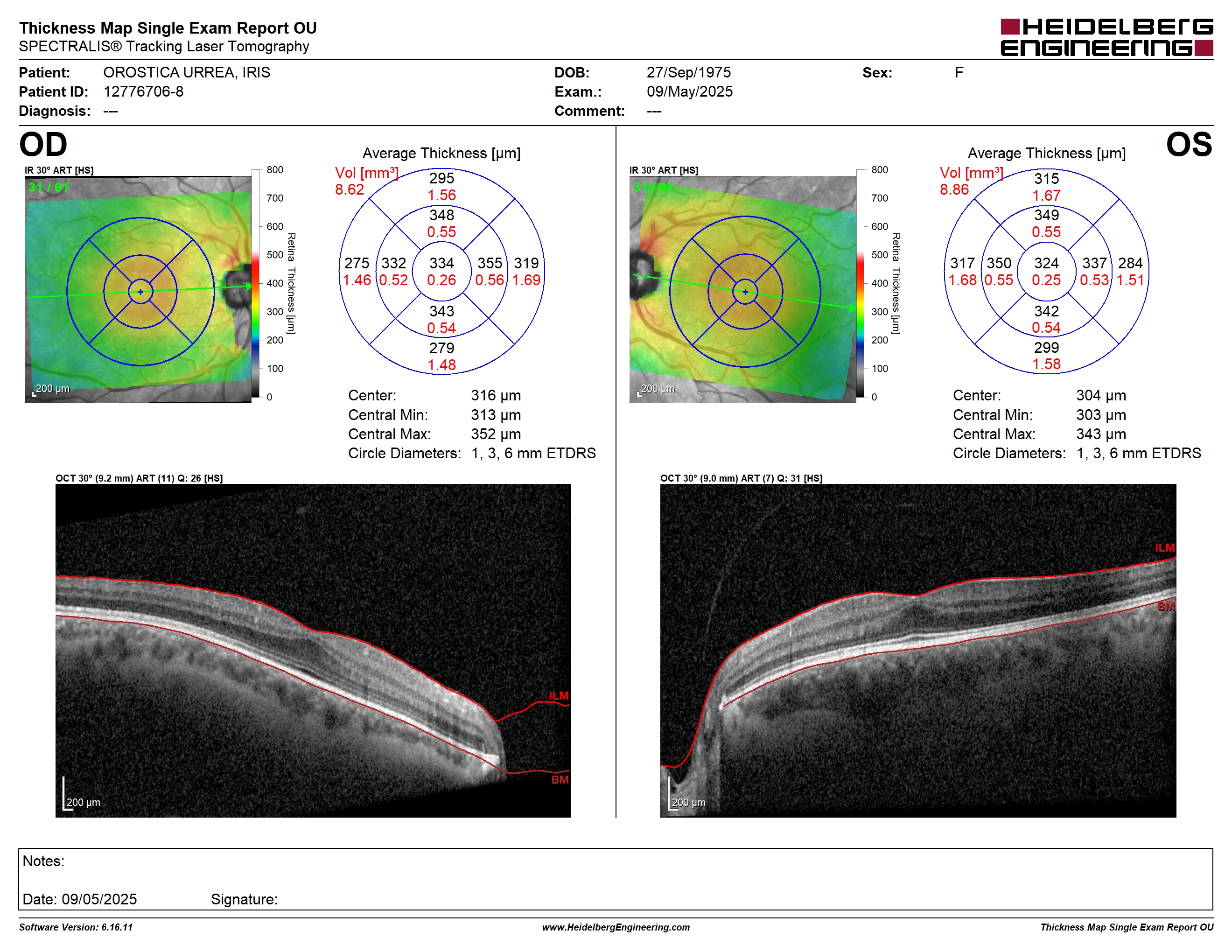Click the Sex value F
This screenshot has height=952, width=1232.
tap(959, 72)
